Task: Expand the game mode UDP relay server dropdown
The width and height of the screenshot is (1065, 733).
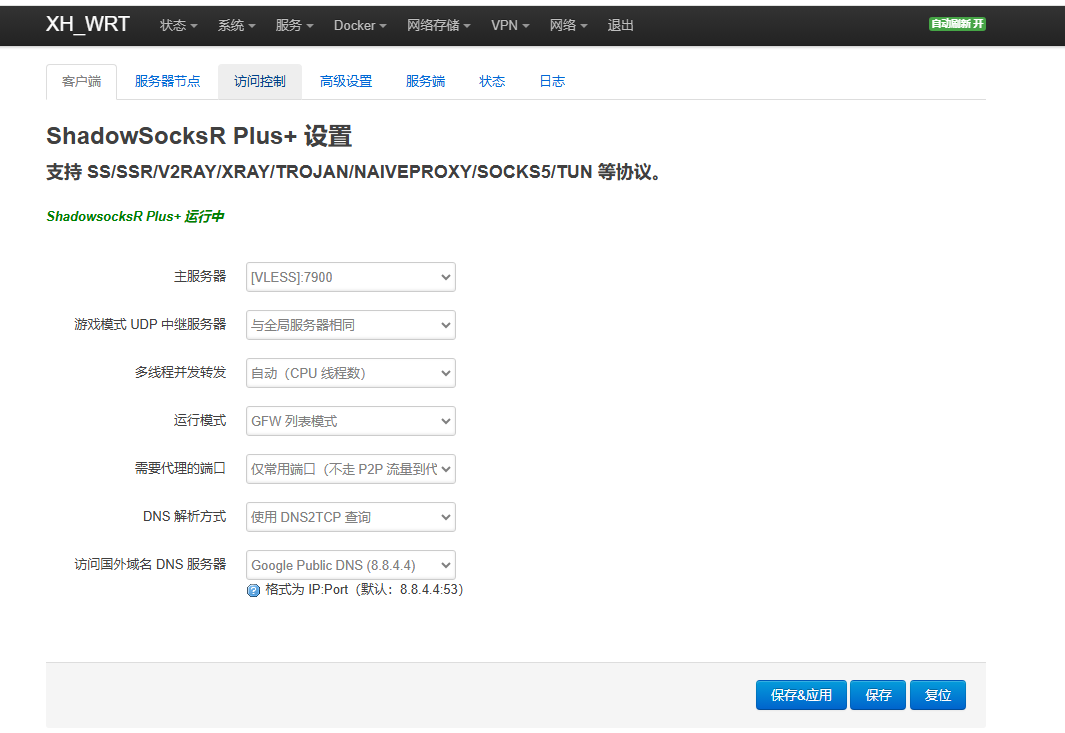Action: [x=350, y=325]
